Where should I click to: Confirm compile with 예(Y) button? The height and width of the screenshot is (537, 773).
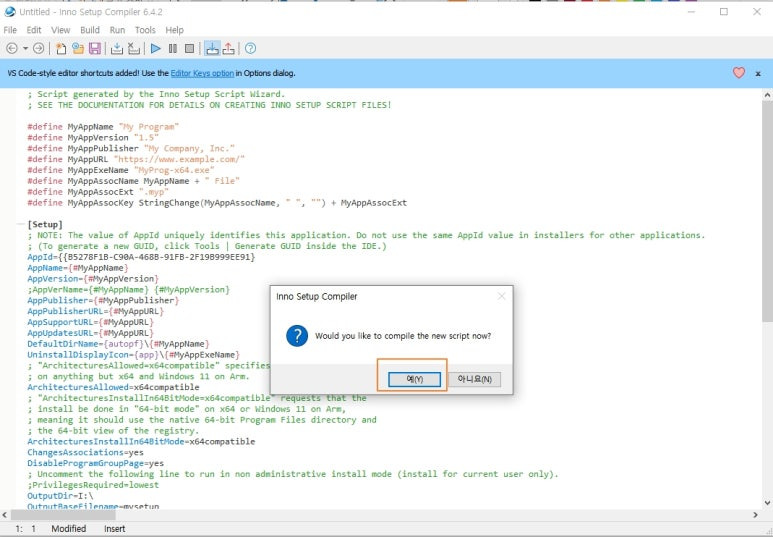(x=414, y=379)
